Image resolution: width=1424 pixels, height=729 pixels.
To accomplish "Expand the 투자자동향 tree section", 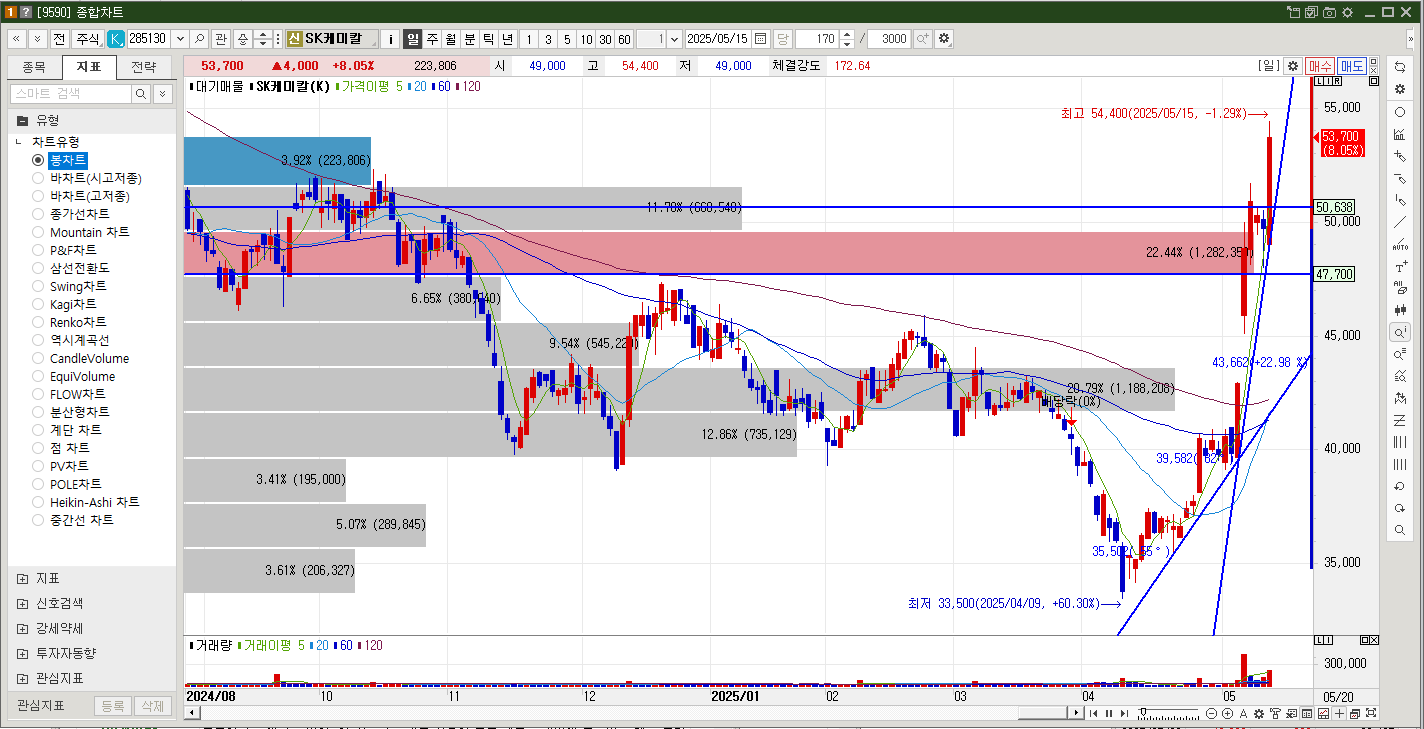I will point(22,653).
